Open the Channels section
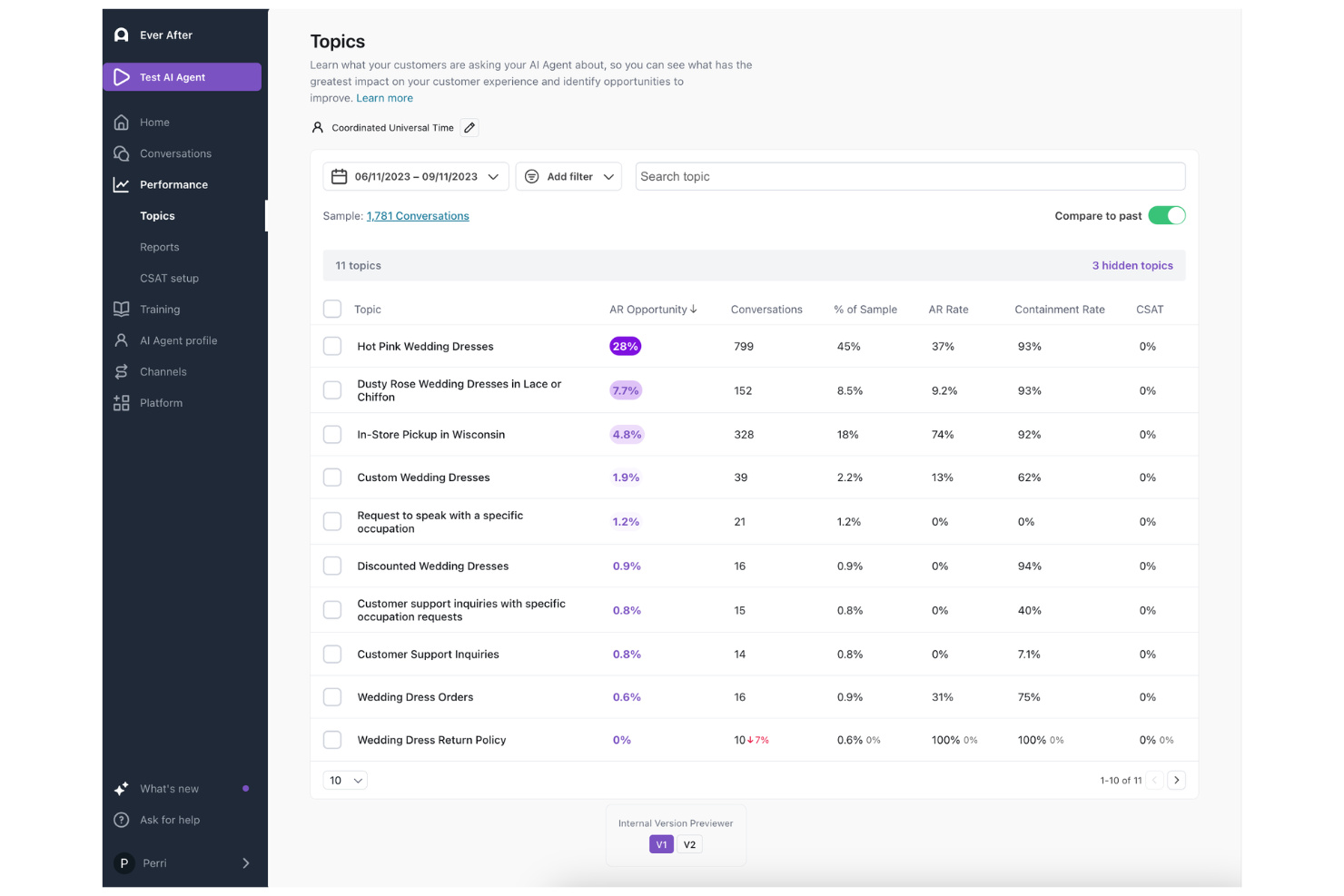The image size is (1344, 896). [163, 371]
